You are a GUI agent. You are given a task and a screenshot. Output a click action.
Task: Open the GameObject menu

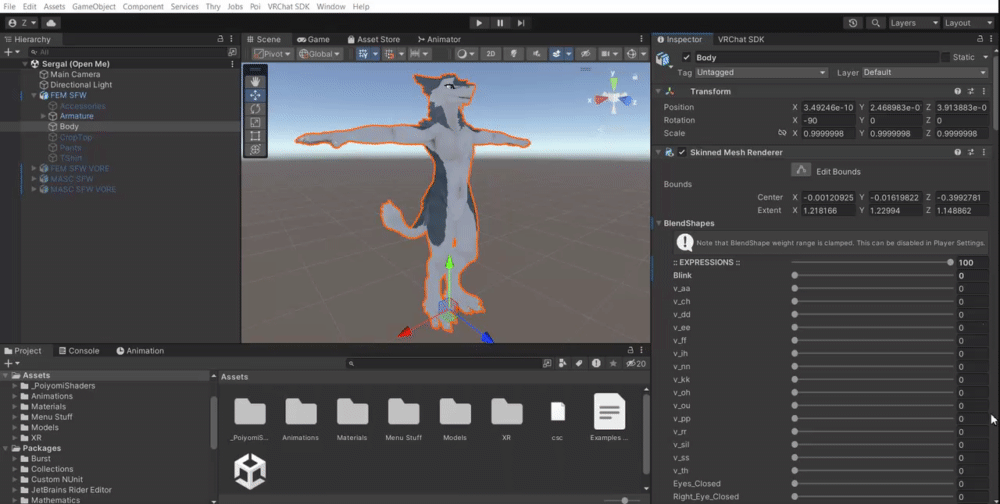[x=94, y=6]
